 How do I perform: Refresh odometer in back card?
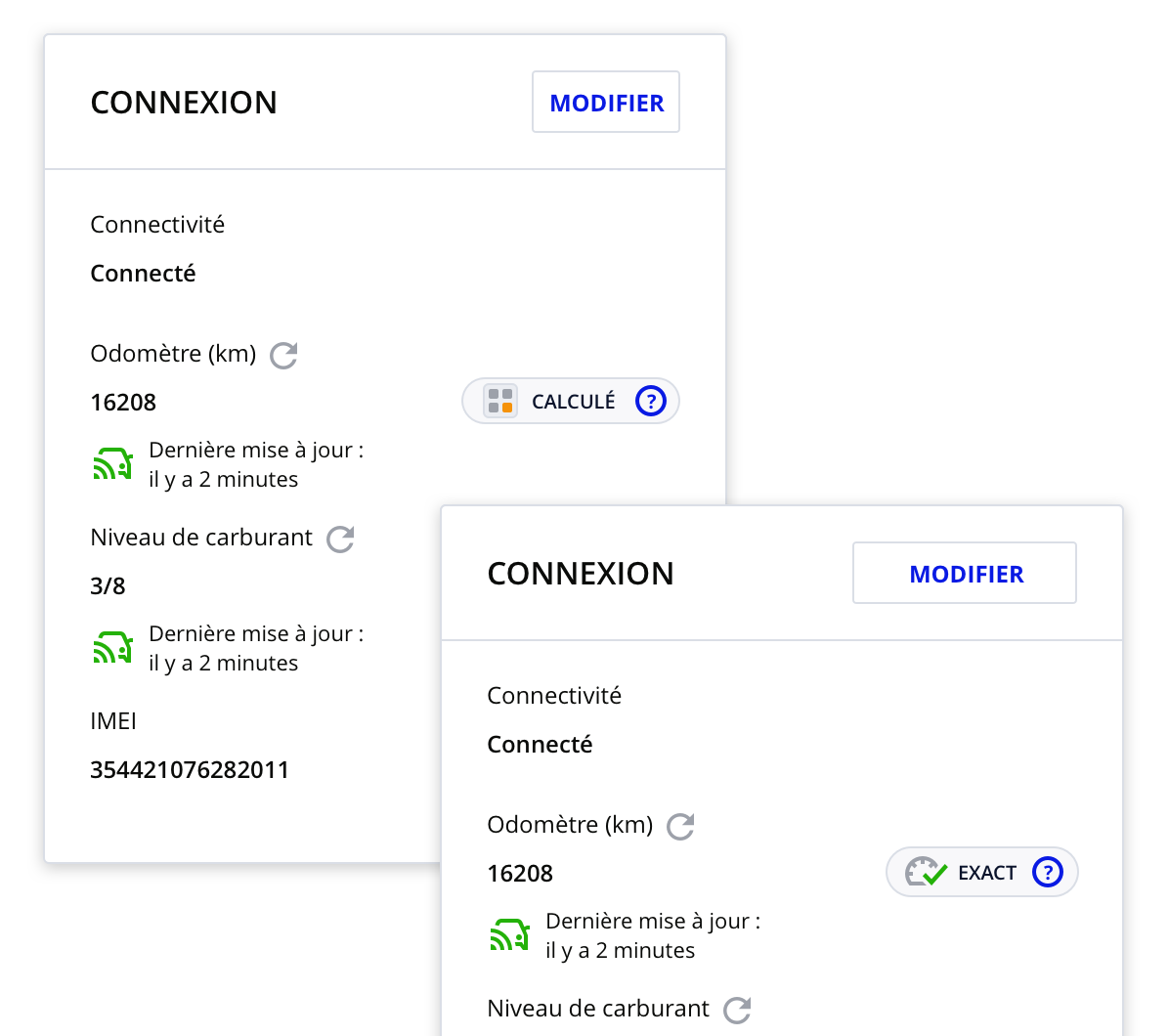(x=283, y=355)
